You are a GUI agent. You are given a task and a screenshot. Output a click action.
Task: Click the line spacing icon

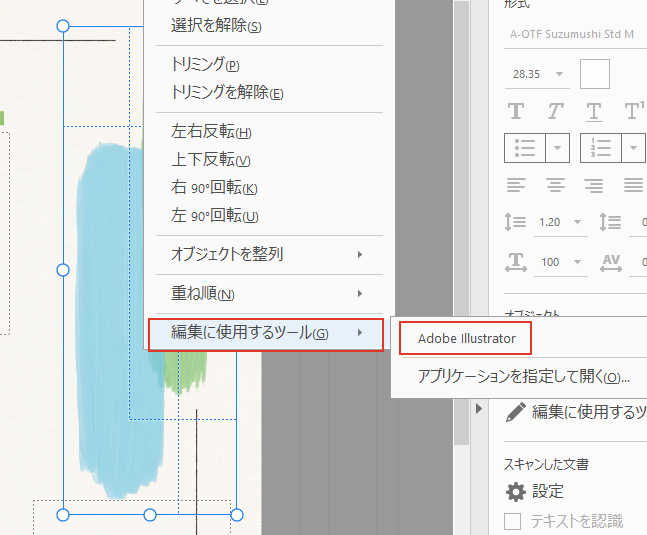point(515,222)
